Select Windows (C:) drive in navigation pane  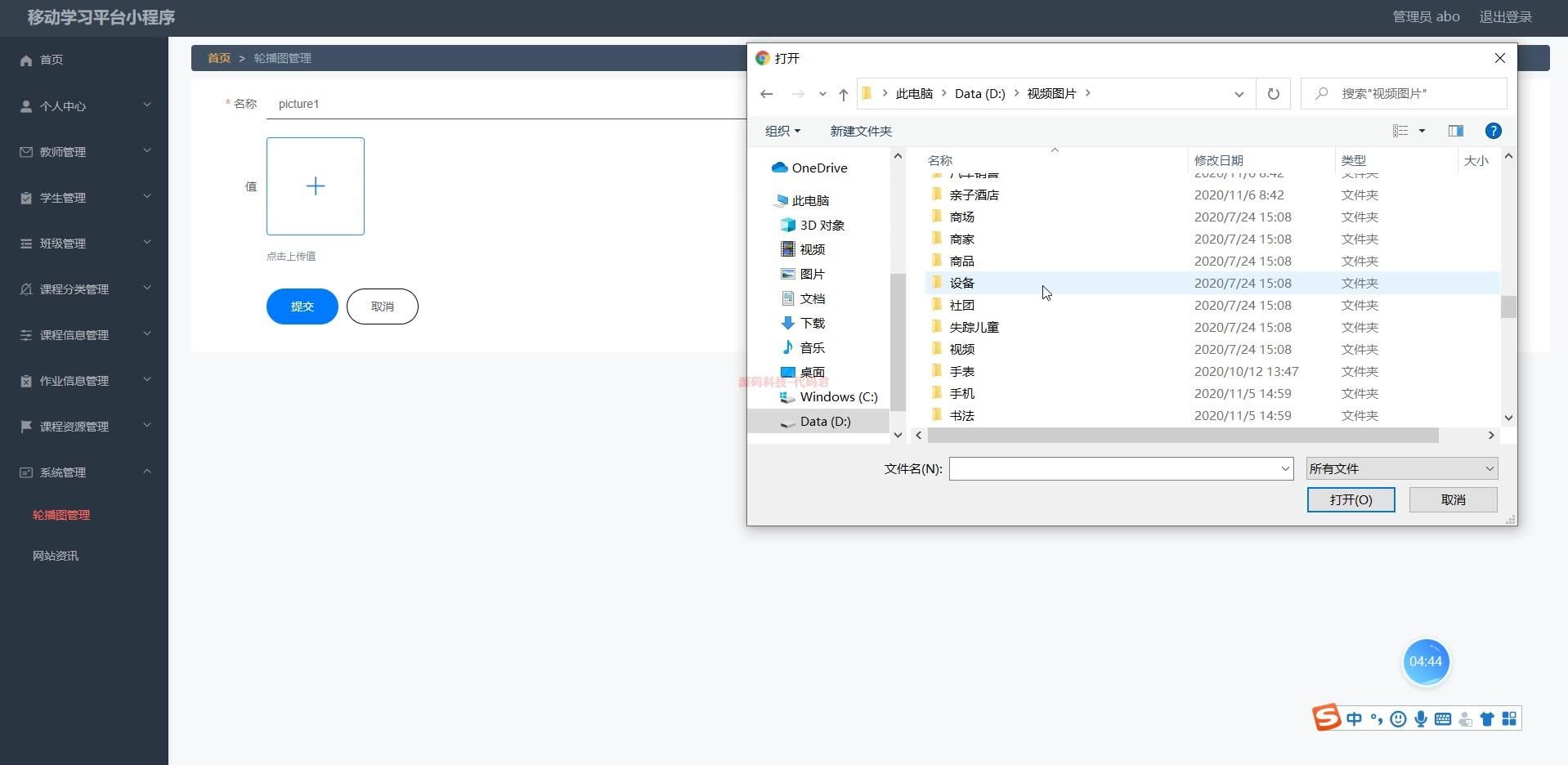pos(829,396)
